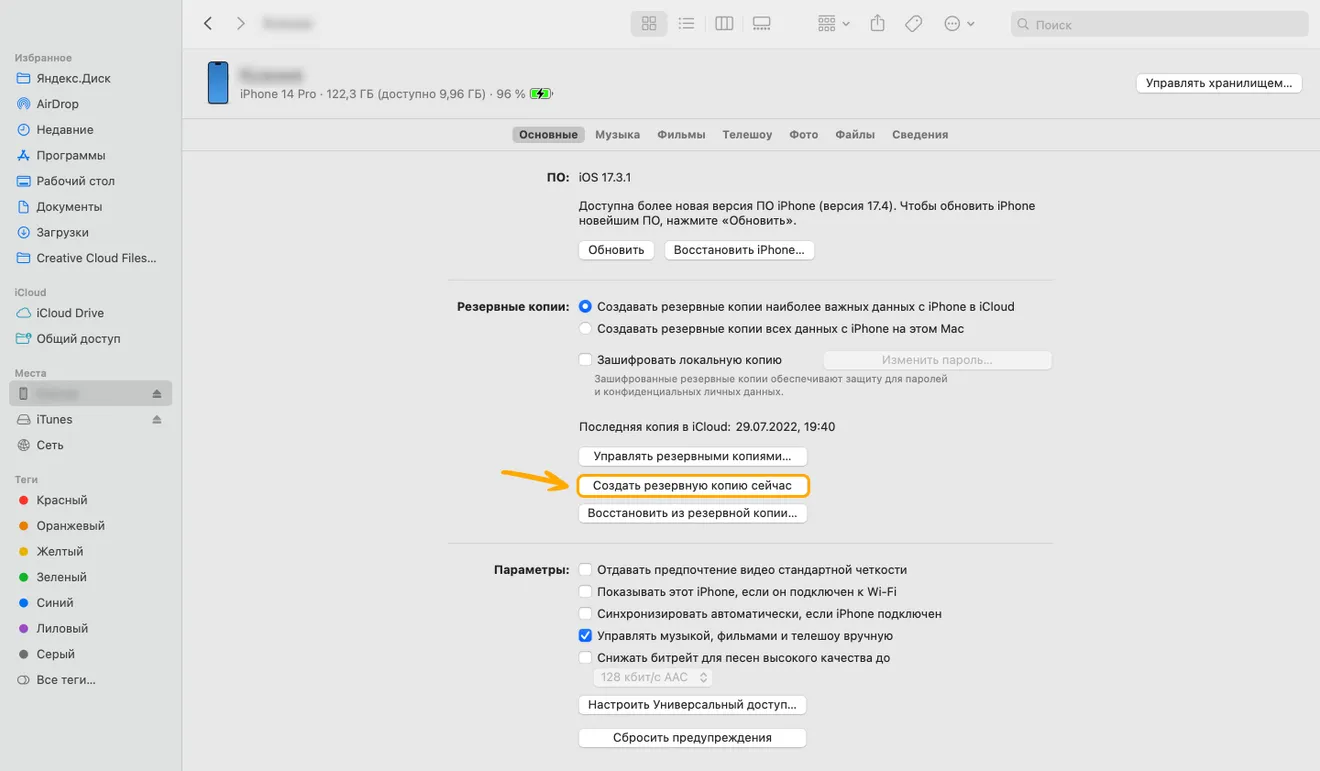The height and width of the screenshot is (771, 1320).
Task: Switch to list view
Action: pos(686,23)
